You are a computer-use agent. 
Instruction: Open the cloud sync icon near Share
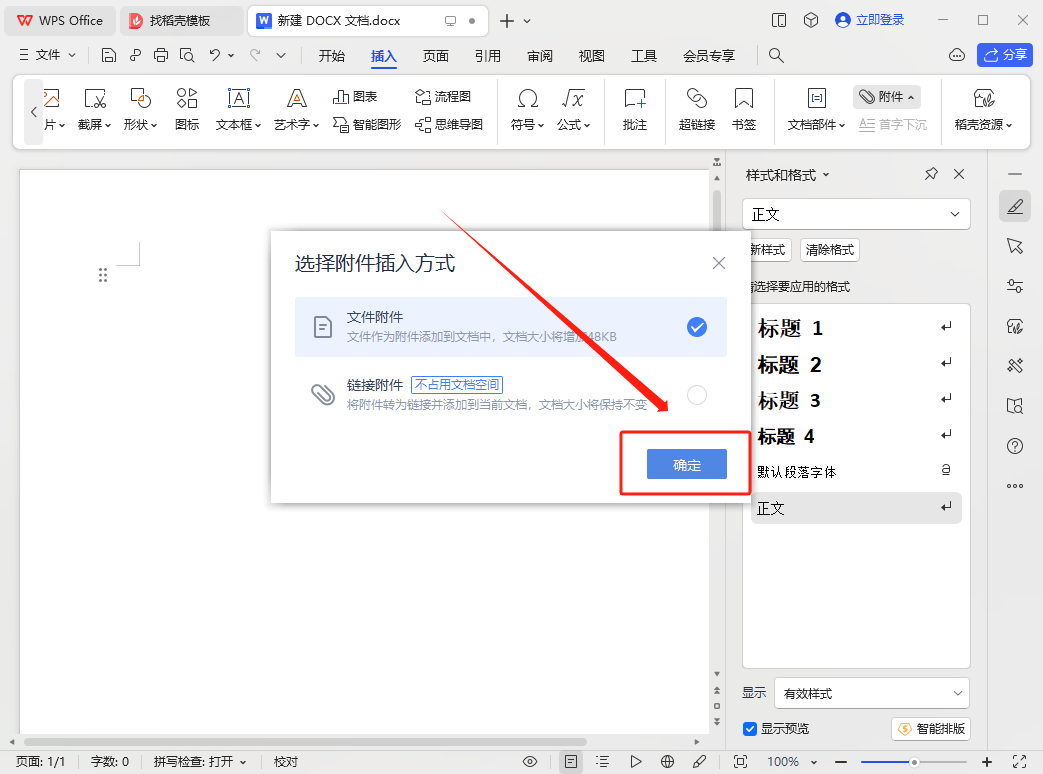(957, 55)
